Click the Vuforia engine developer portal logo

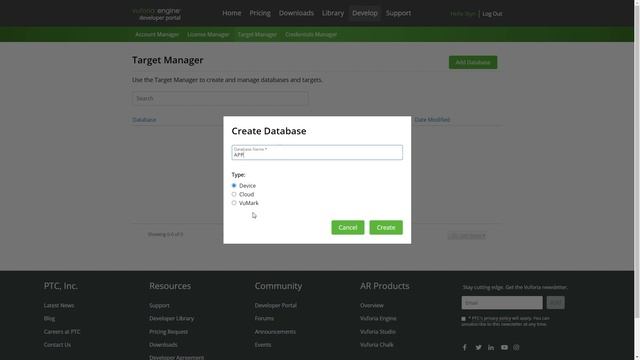pos(157,14)
